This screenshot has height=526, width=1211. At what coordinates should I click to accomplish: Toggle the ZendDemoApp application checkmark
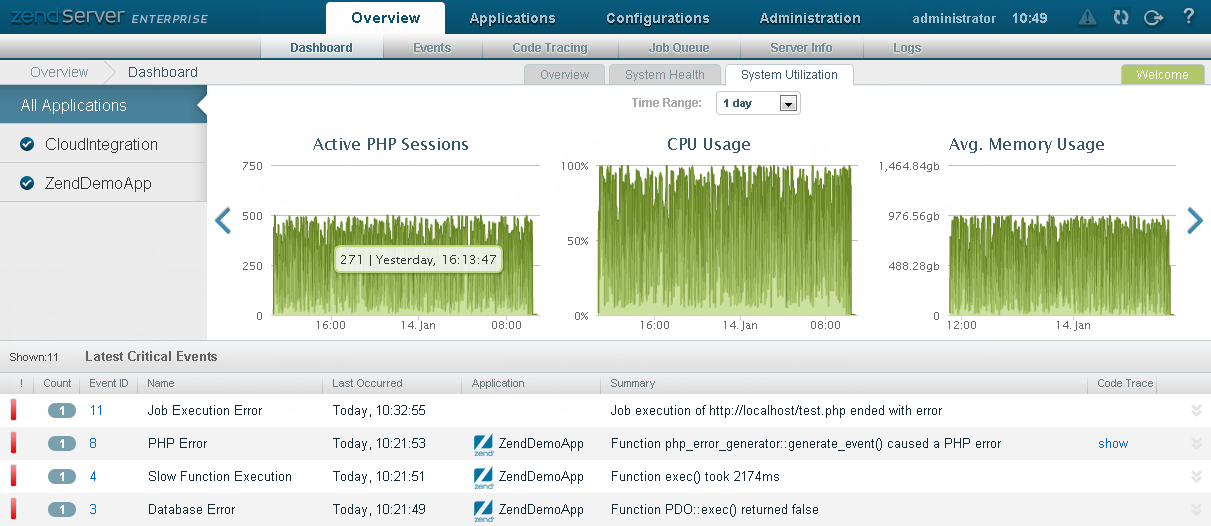click(27, 184)
